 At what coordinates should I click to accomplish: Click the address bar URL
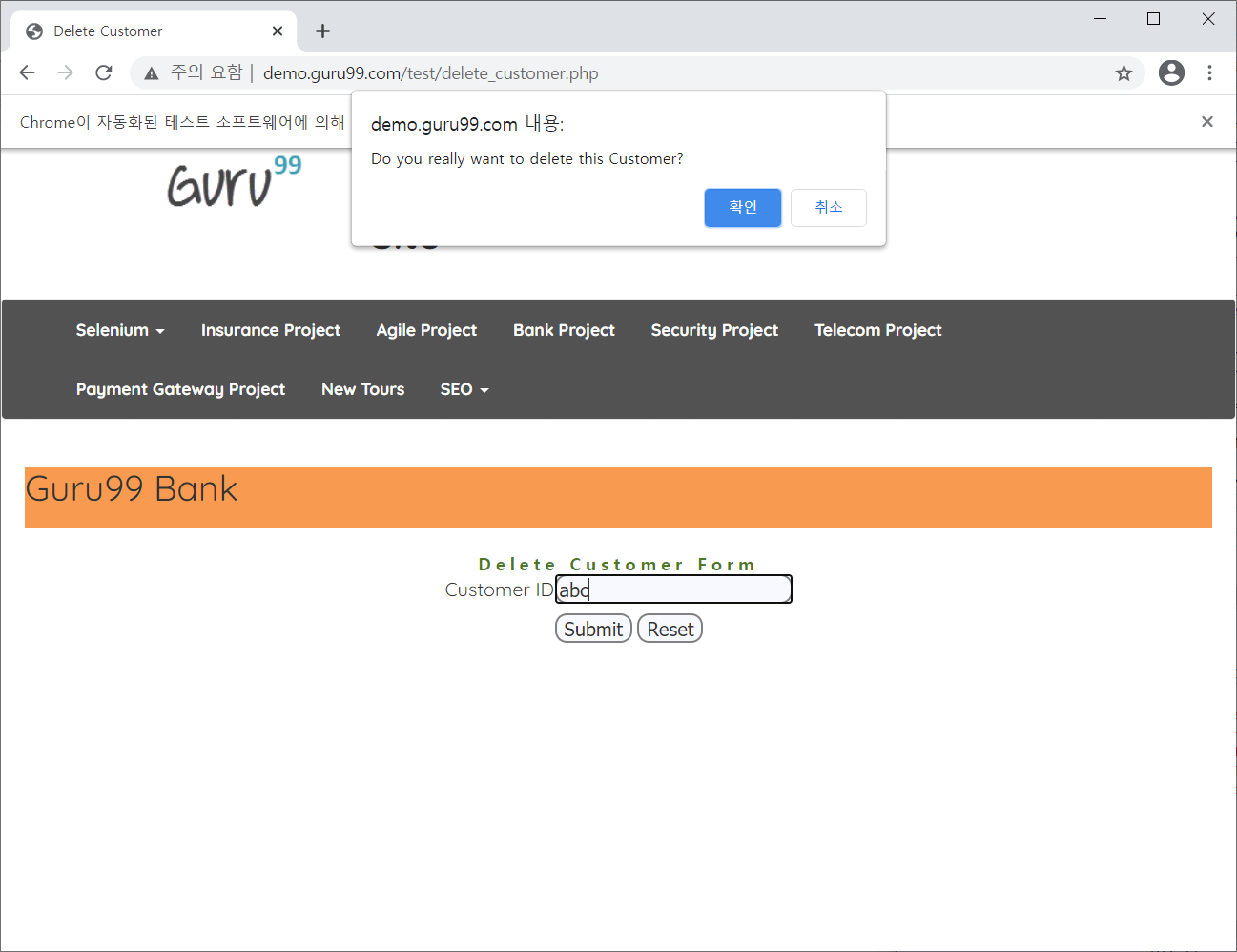[431, 73]
